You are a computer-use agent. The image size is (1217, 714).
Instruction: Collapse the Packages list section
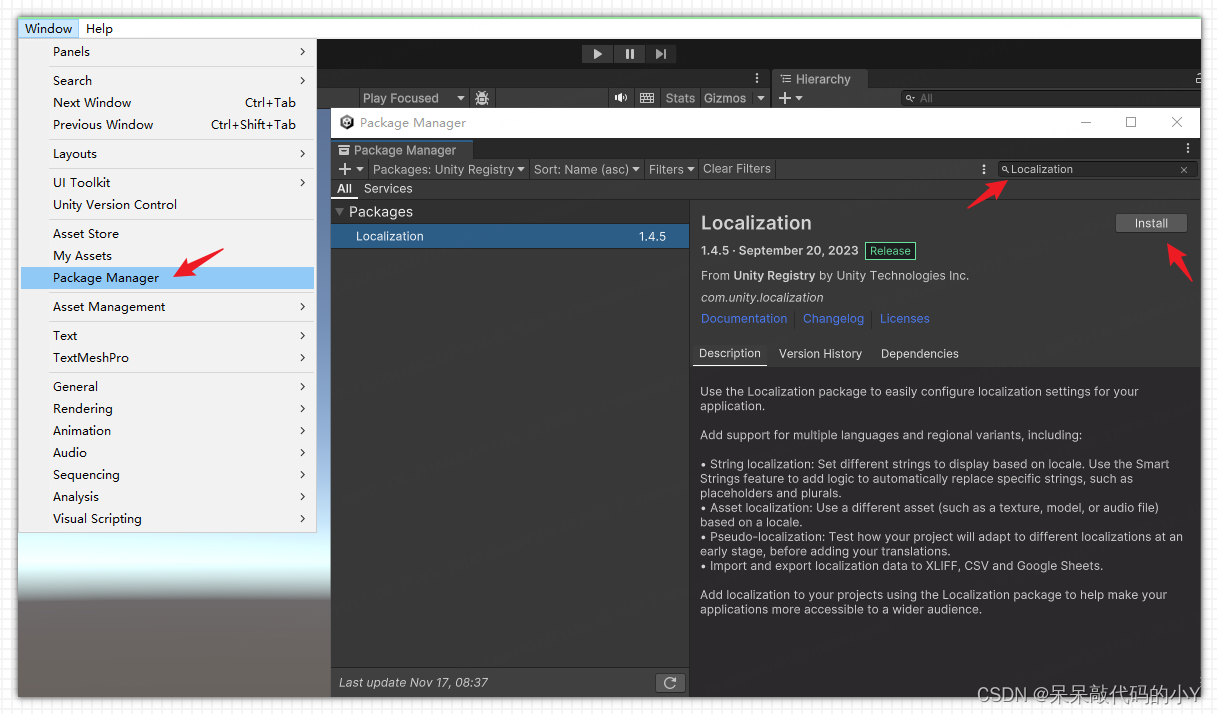point(340,212)
